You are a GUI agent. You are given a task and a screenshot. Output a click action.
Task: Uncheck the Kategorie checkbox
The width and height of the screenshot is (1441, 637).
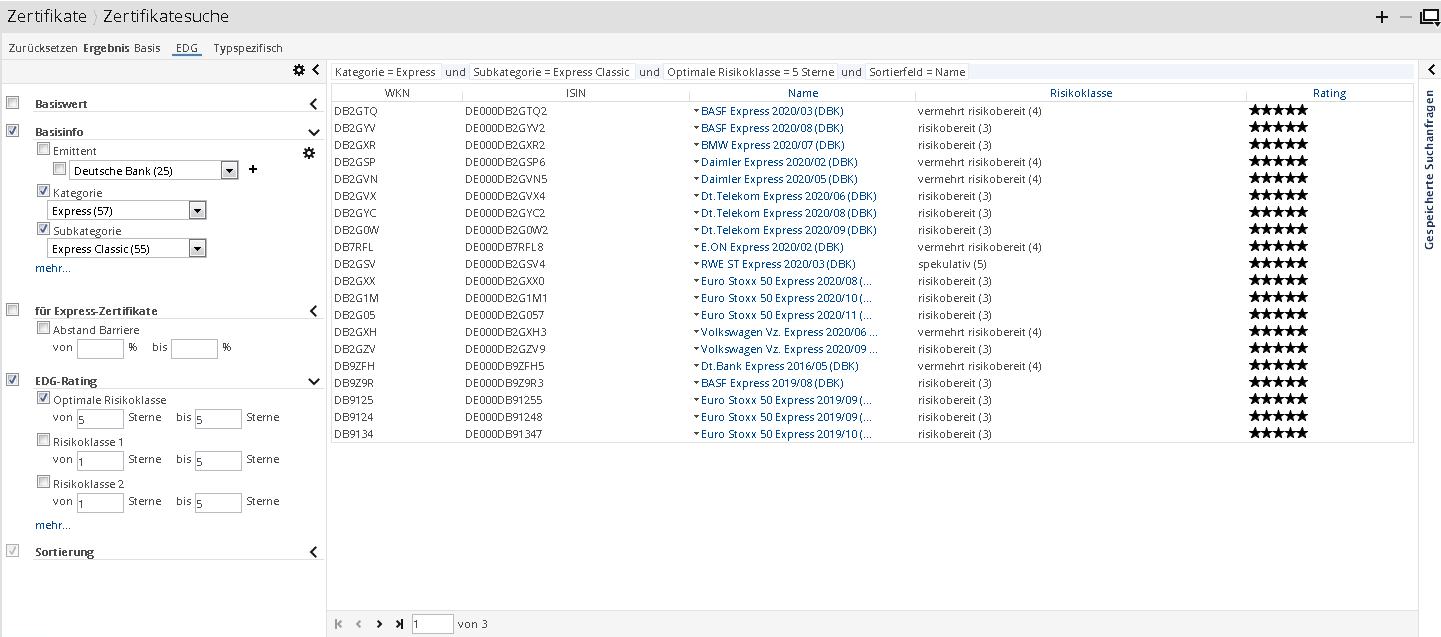click(x=43, y=191)
